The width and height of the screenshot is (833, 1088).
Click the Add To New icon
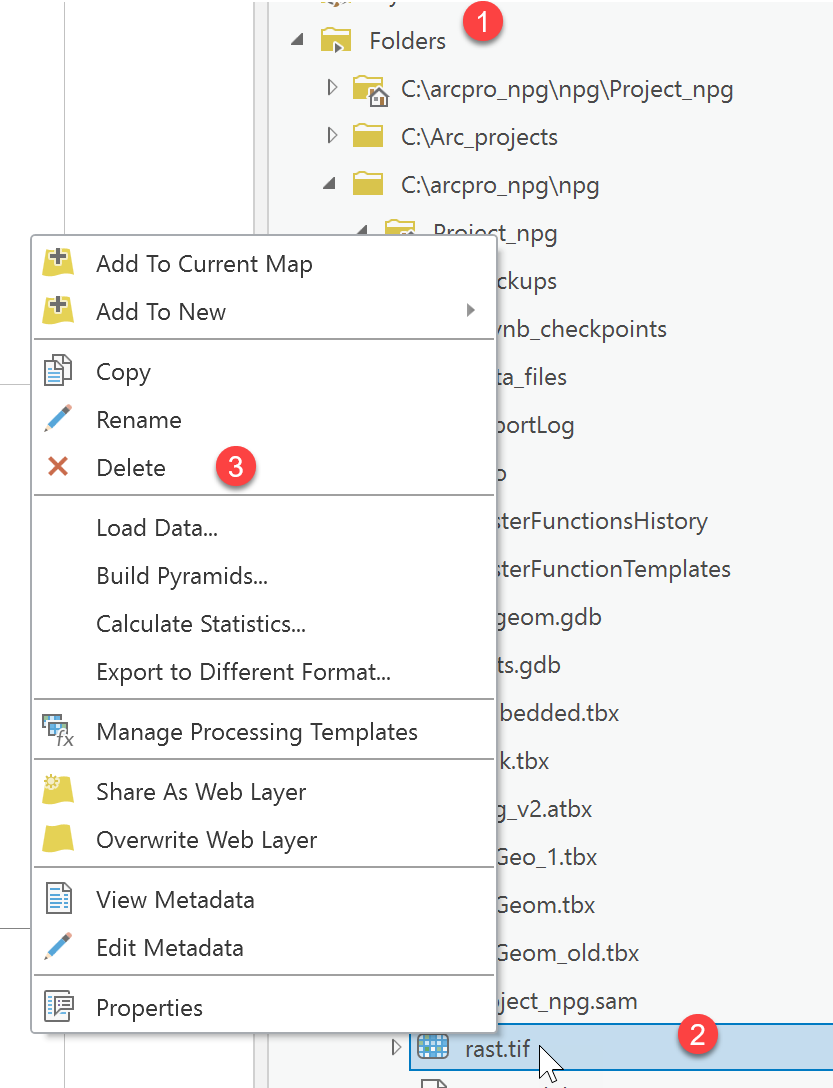pos(58,311)
